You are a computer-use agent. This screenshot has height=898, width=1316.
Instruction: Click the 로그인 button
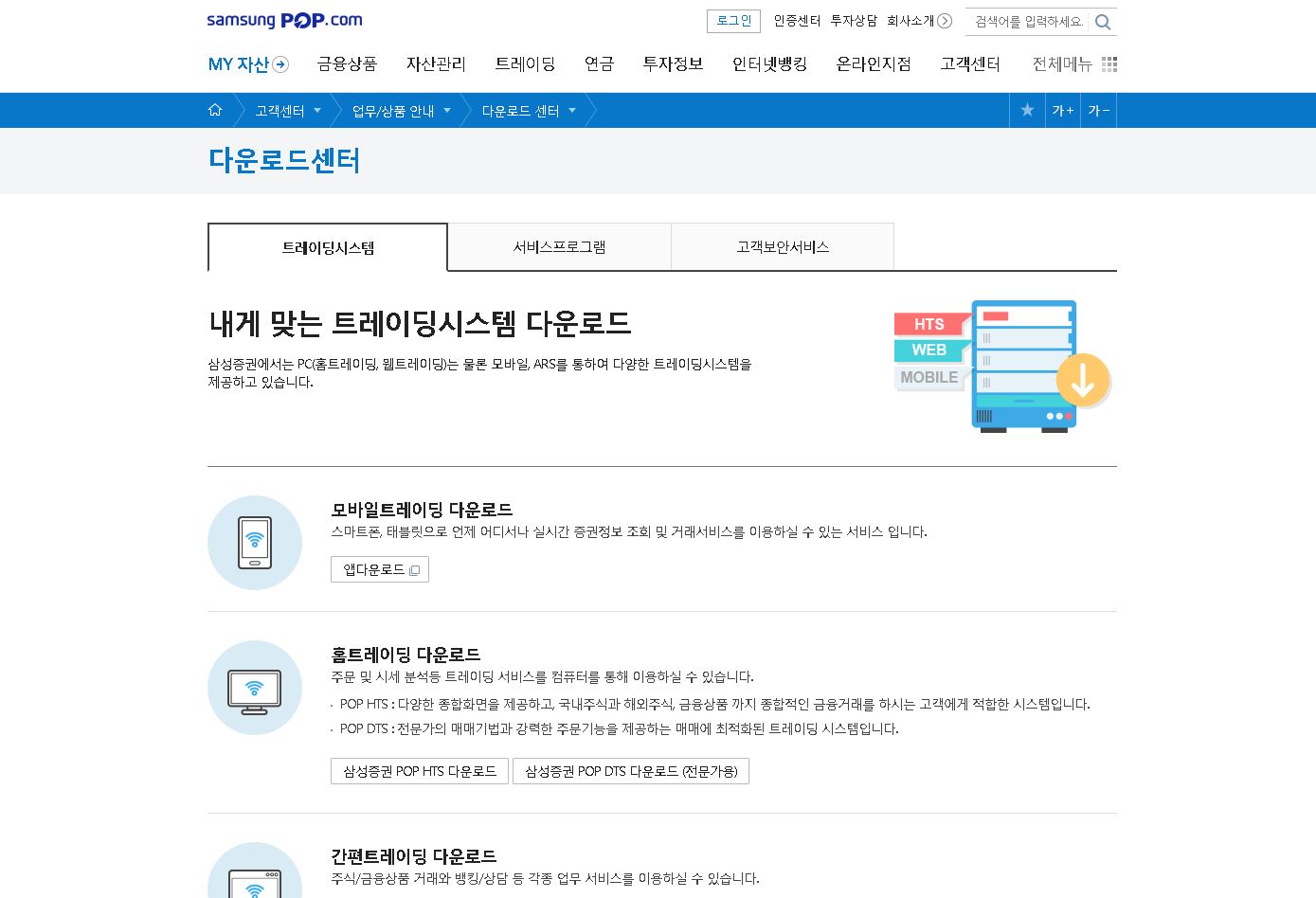[733, 21]
